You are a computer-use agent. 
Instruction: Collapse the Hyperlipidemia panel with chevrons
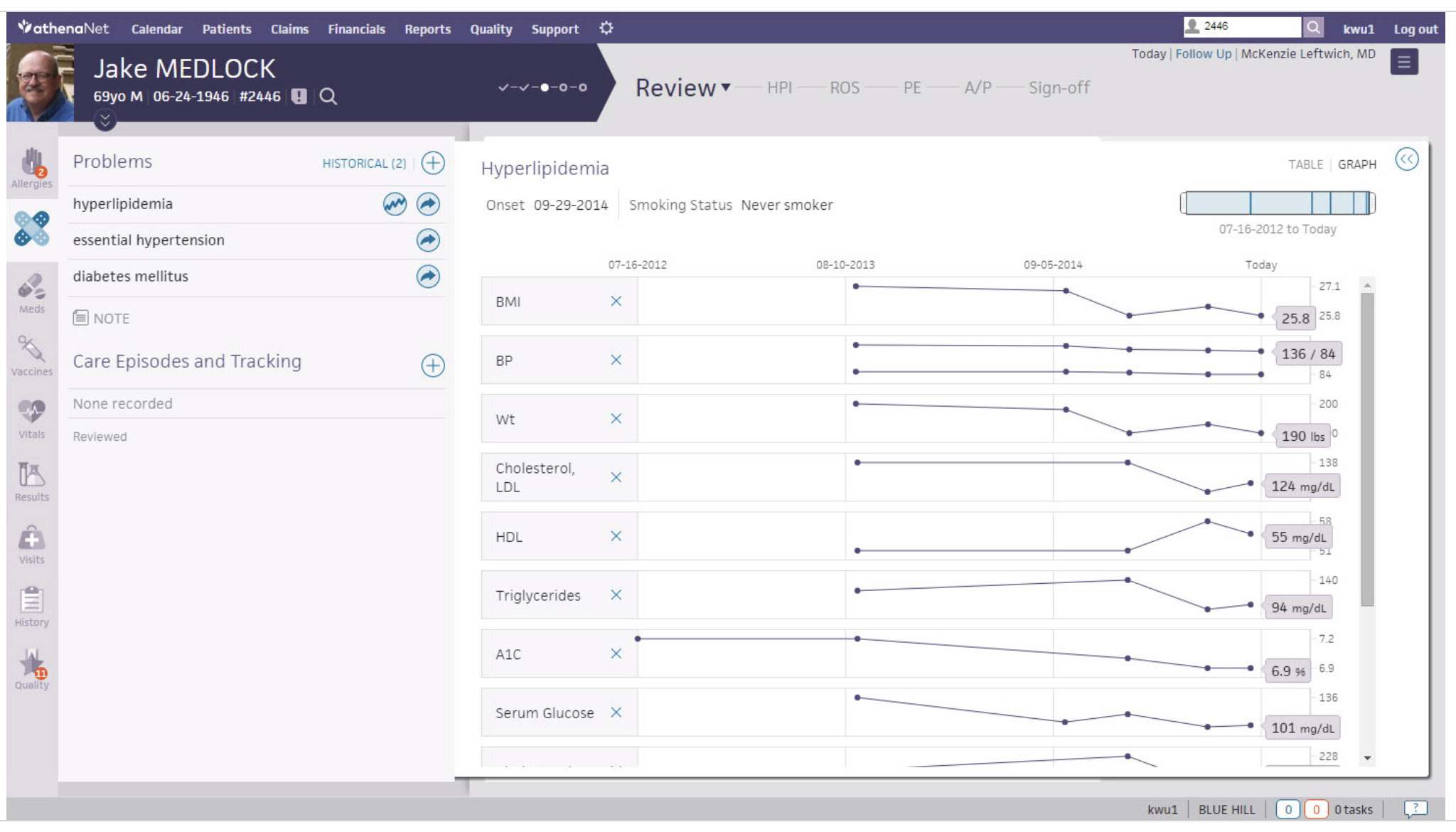(1406, 159)
